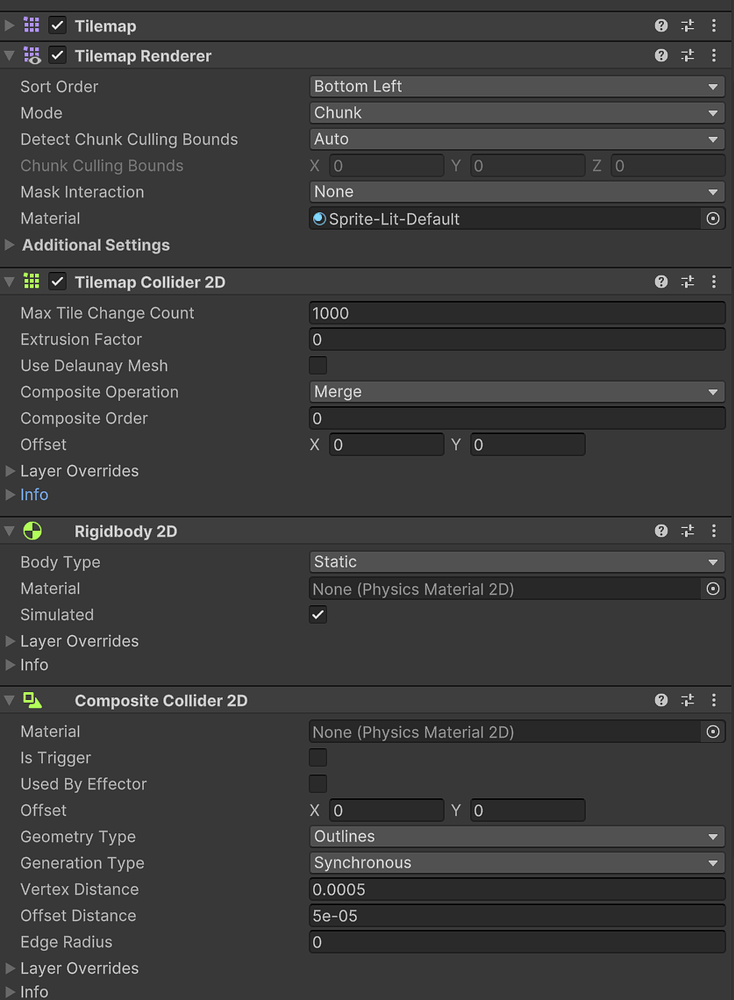This screenshot has width=734, height=1000.
Task: Click the preset icon on the Tilemap component
Action: [x=688, y=25]
